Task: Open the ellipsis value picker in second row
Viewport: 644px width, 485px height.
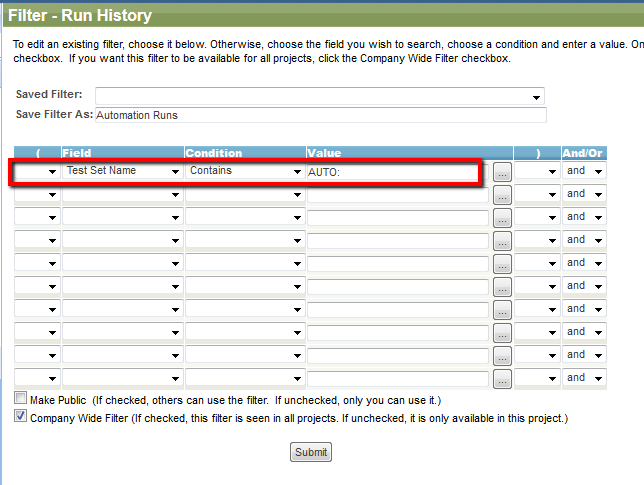Action: 502,195
